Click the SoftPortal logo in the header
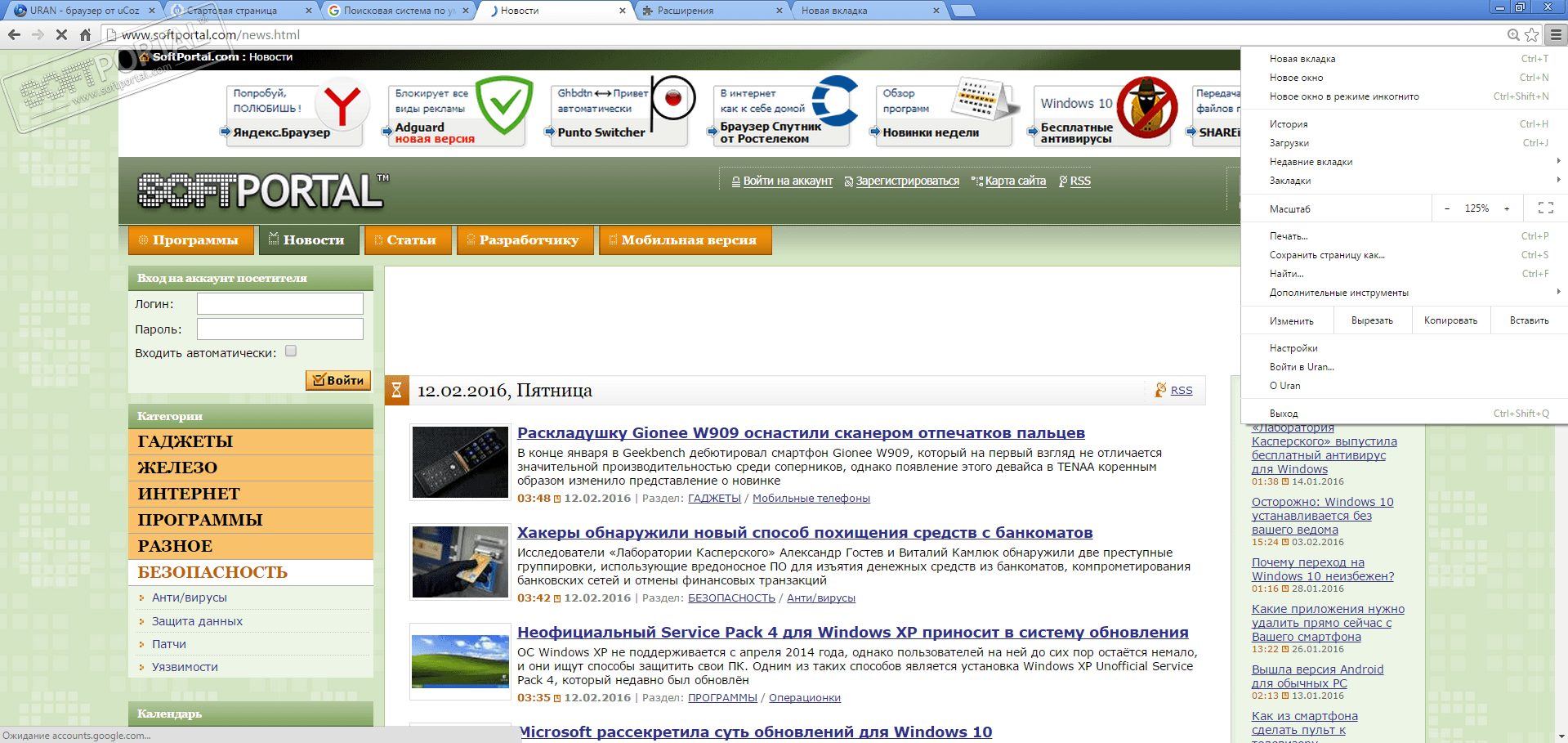 [x=263, y=190]
